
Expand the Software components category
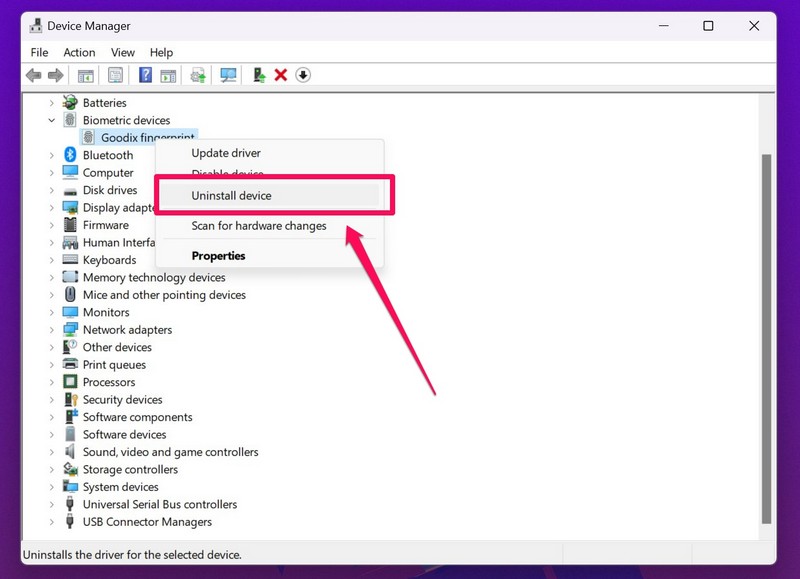52,417
